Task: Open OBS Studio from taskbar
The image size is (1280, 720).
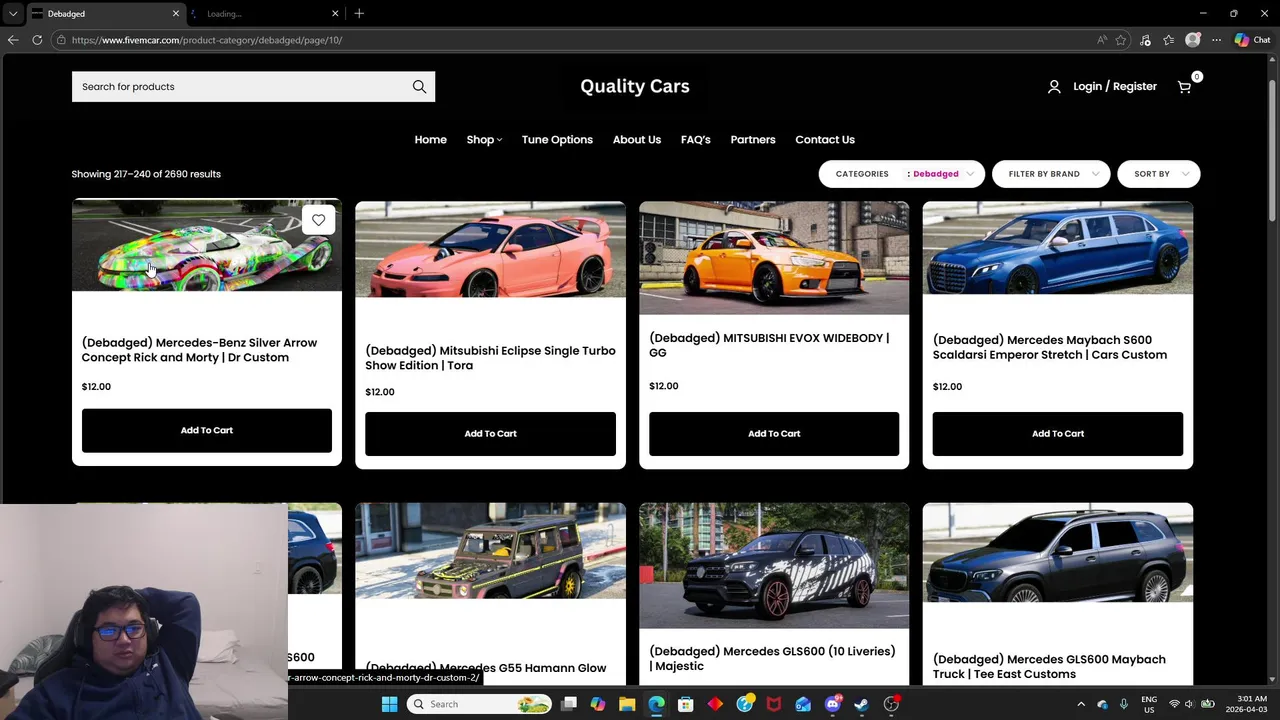Action: click(x=891, y=704)
